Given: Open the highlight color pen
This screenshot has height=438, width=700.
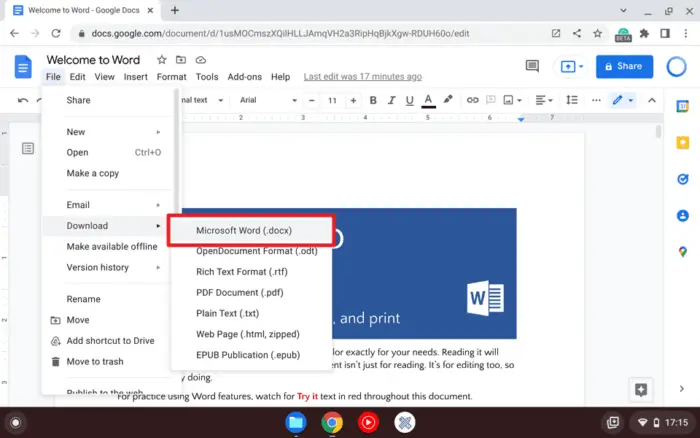Looking at the screenshot, I should coord(448,100).
